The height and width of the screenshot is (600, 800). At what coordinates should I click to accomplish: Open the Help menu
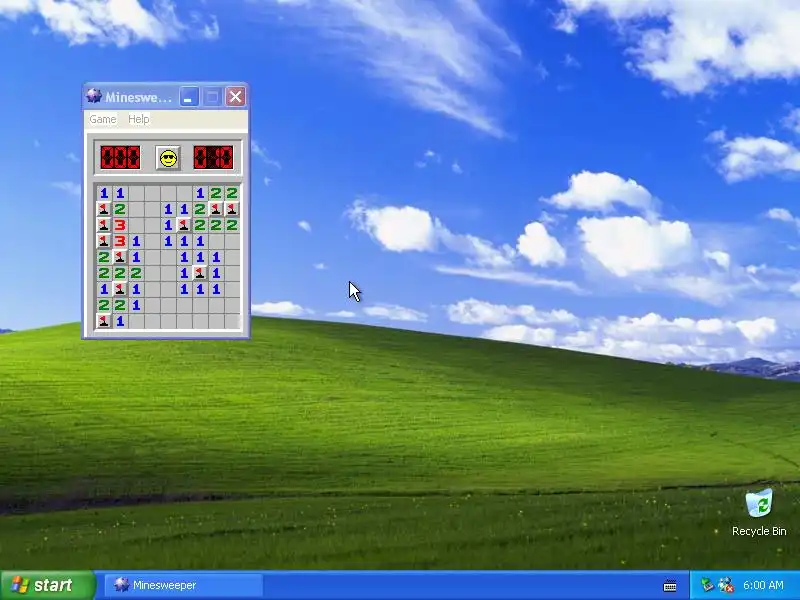pos(139,119)
